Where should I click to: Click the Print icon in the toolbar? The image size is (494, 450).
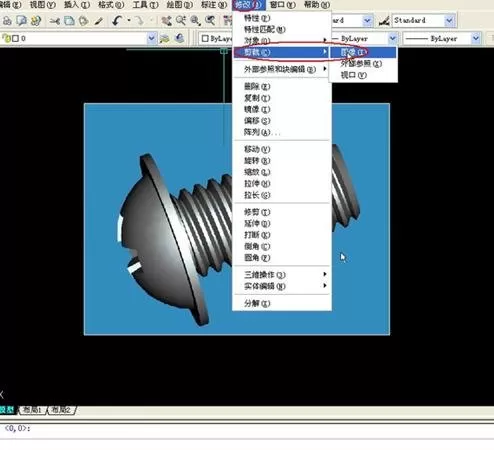click(x=7, y=21)
